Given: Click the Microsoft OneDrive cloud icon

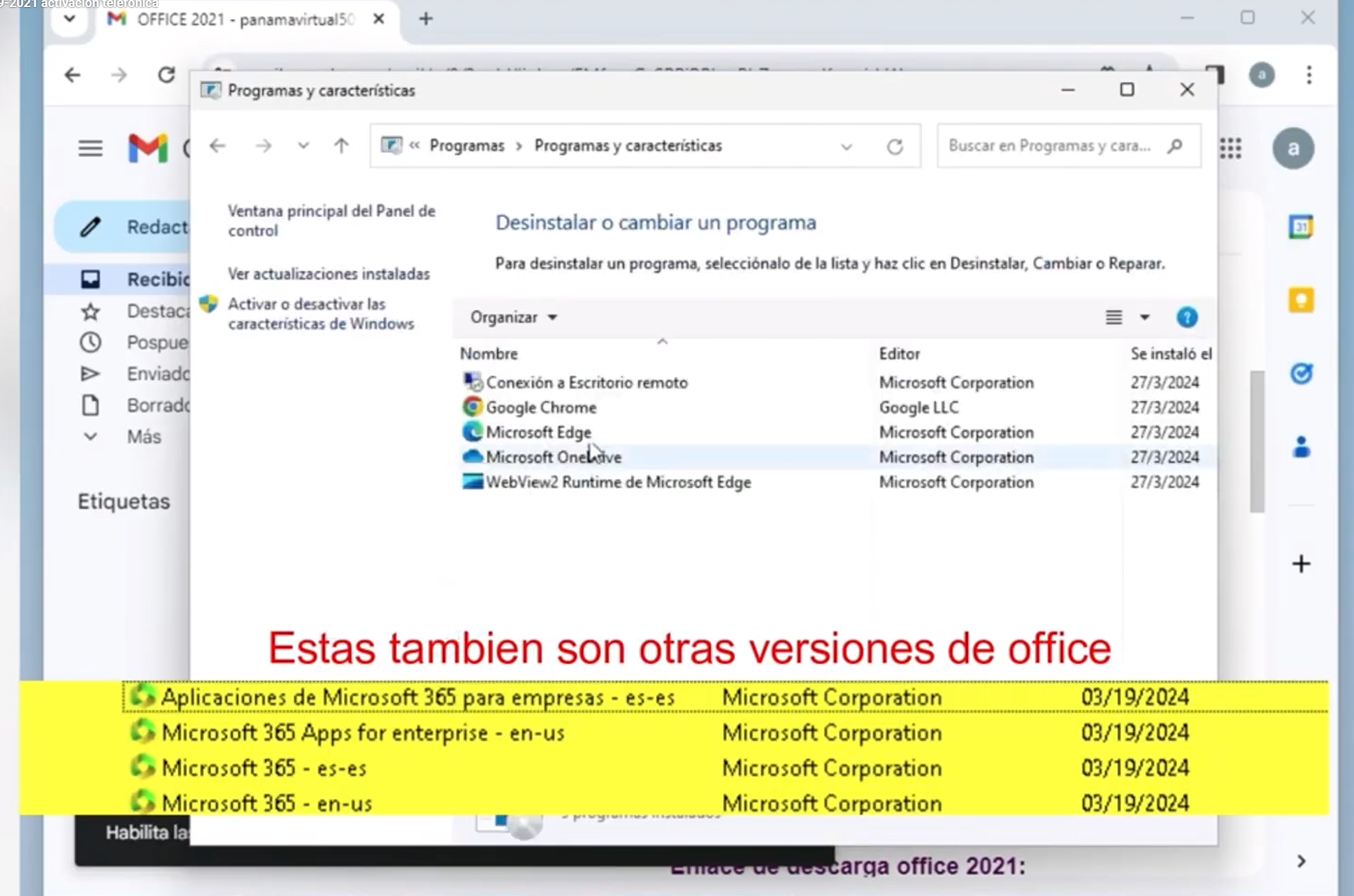Looking at the screenshot, I should coord(473,456).
